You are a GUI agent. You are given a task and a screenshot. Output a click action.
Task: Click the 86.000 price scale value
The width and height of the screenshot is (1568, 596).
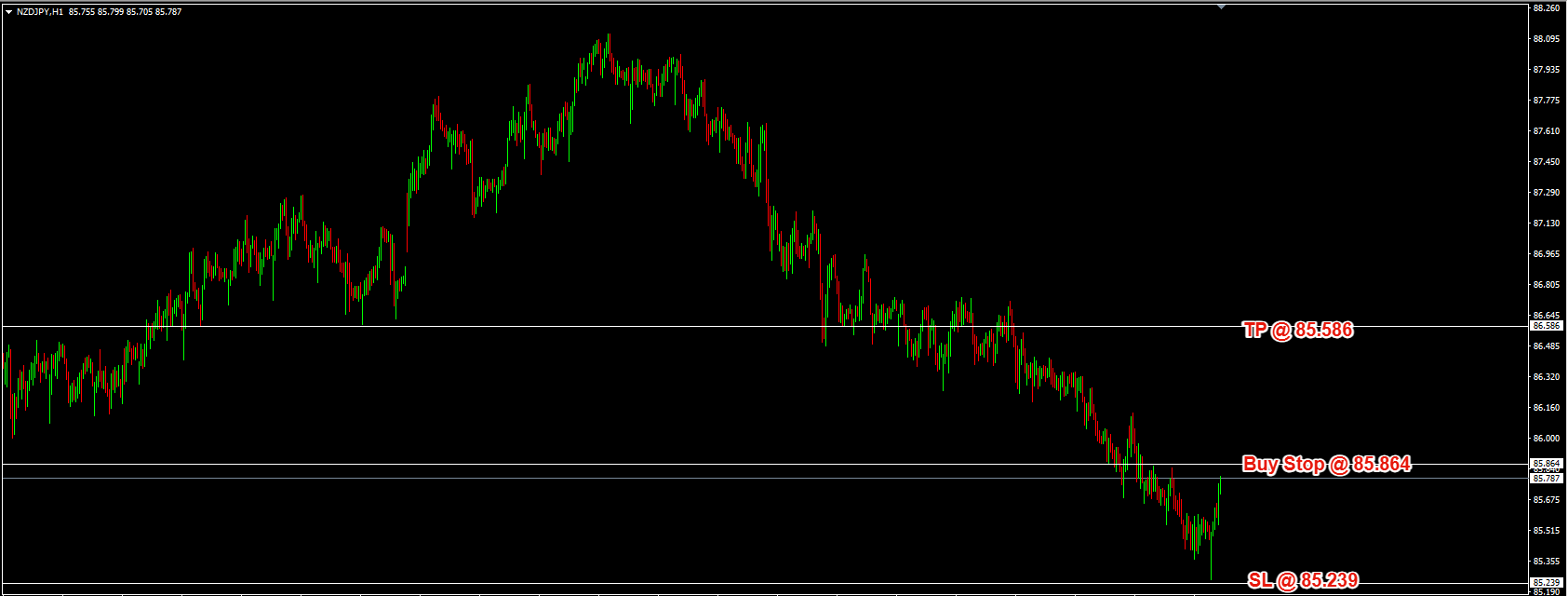click(1546, 439)
